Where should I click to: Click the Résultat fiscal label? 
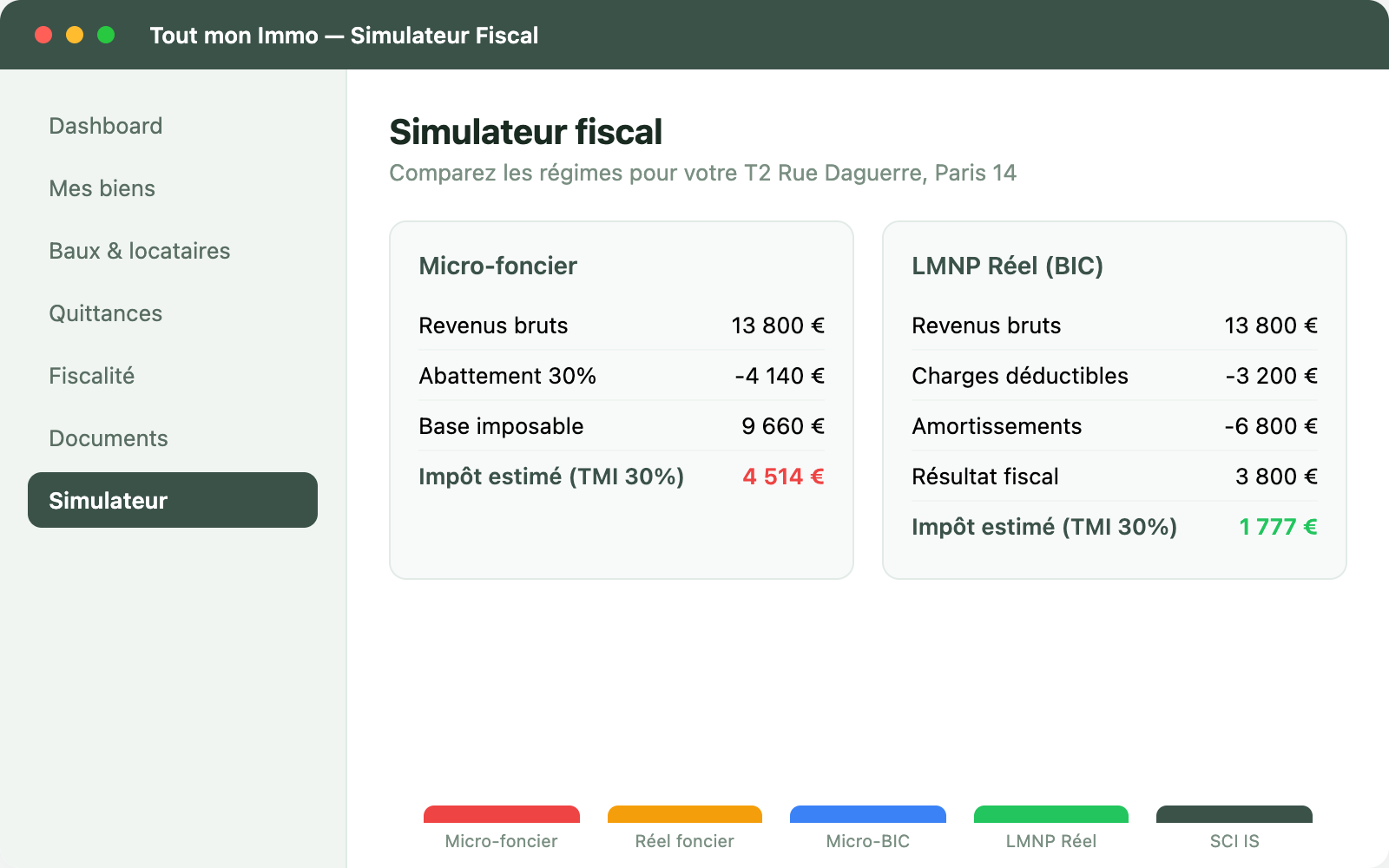click(985, 477)
